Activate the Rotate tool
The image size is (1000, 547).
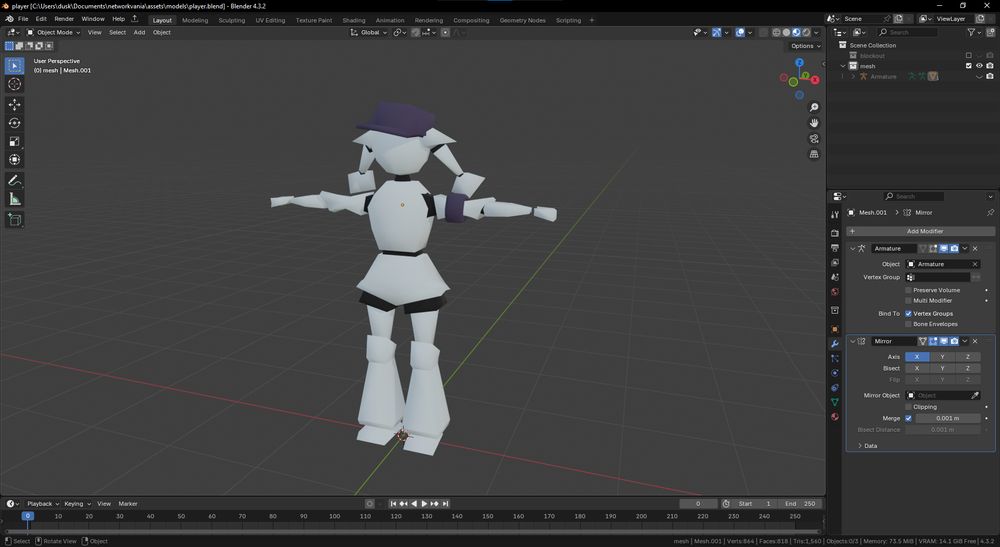tap(14, 123)
